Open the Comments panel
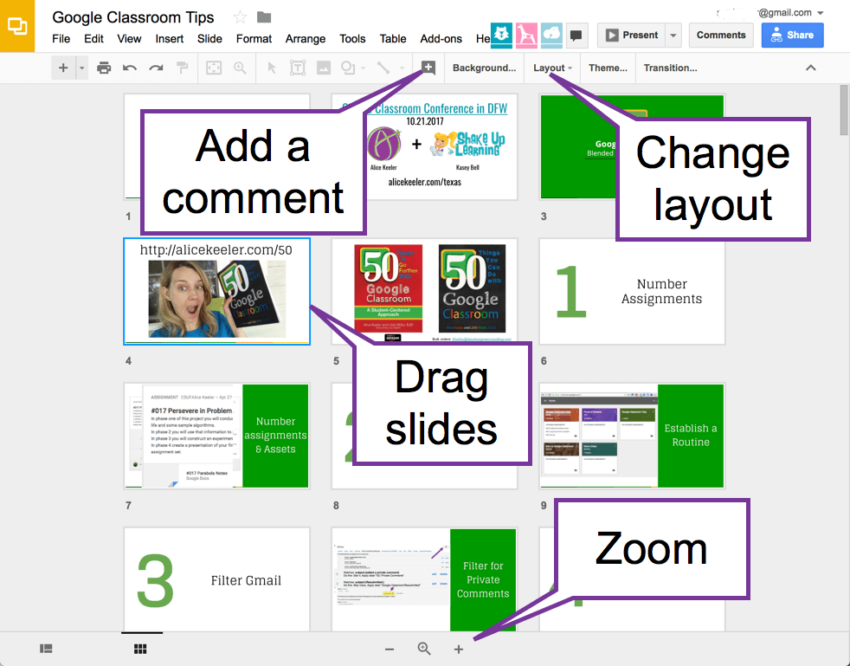Image resolution: width=850 pixels, height=666 pixels. point(720,34)
